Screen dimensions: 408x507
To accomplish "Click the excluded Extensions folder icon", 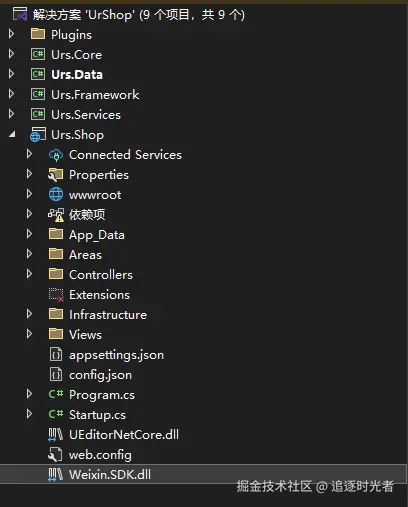I will [56, 295].
